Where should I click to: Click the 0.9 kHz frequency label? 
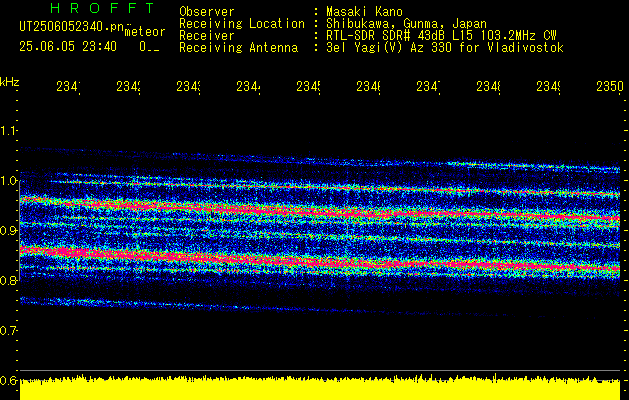coord(8,231)
